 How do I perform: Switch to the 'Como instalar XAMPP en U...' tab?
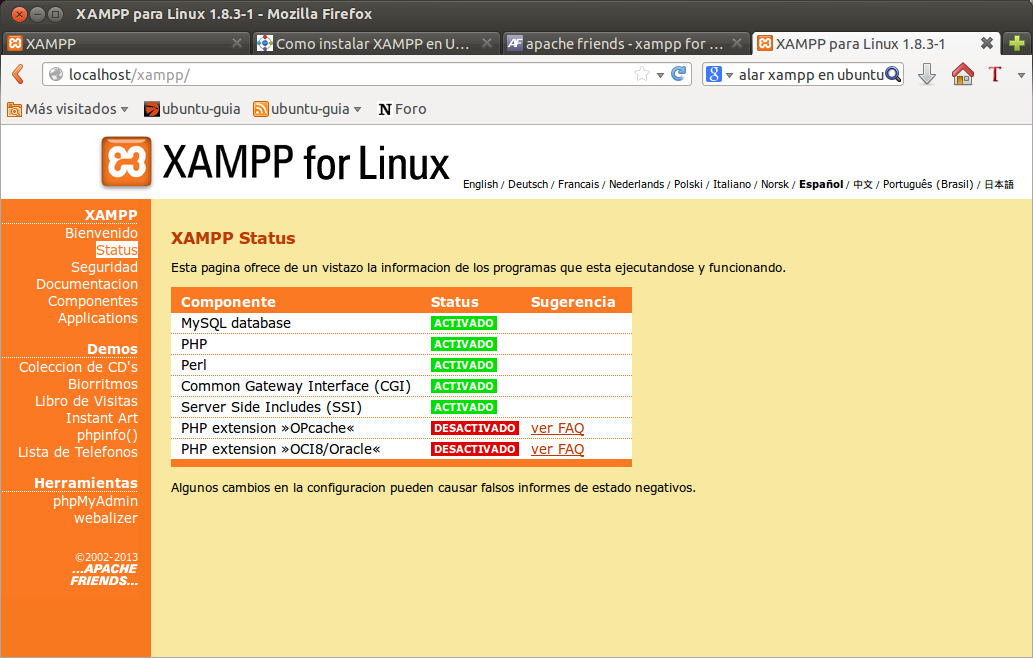click(x=375, y=43)
